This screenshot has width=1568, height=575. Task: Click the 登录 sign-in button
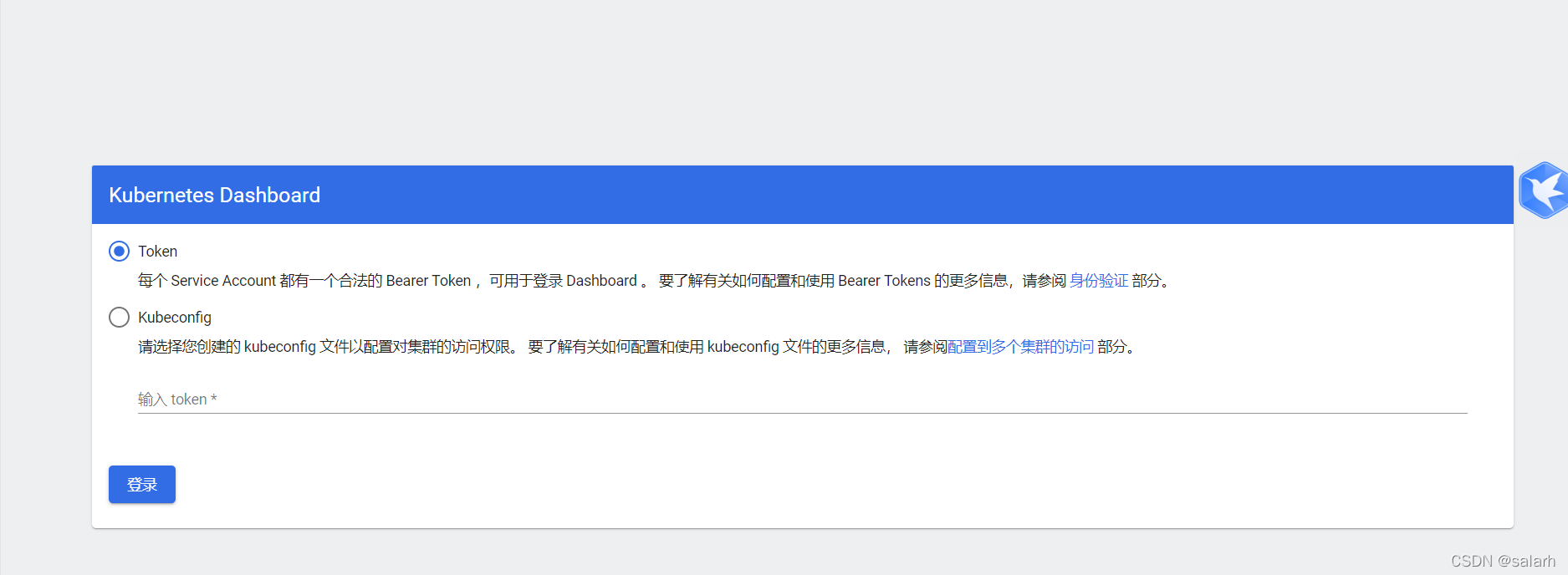click(x=142, y=485)
